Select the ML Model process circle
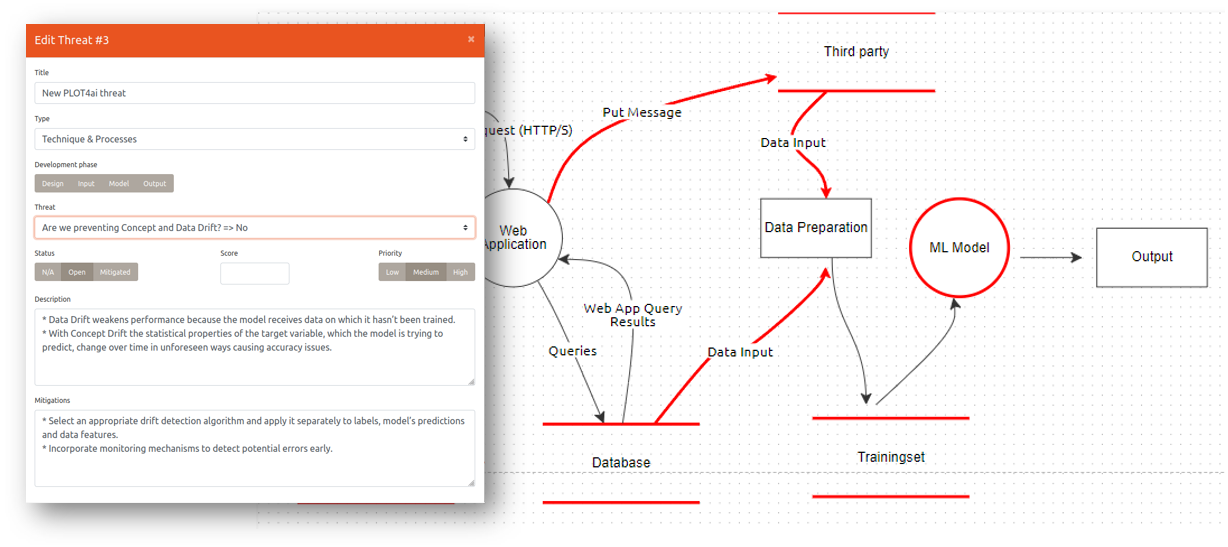The height and width of the screenshot is (547, 1228). pyautogui.click(x=959, y=247)
